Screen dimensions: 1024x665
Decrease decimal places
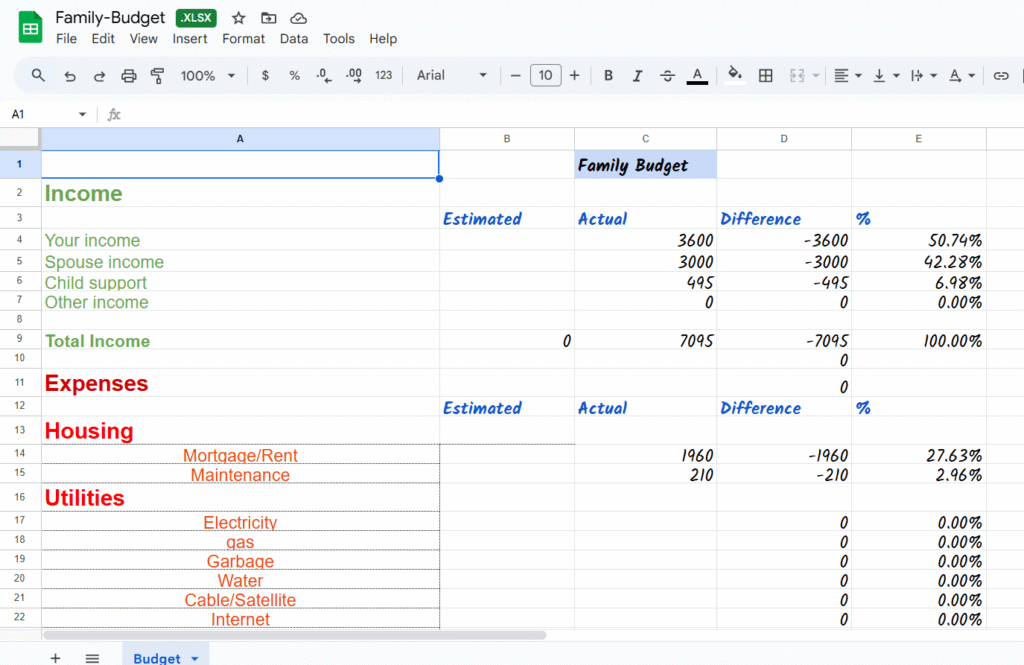pyautogui.click(x=323, y=76)
